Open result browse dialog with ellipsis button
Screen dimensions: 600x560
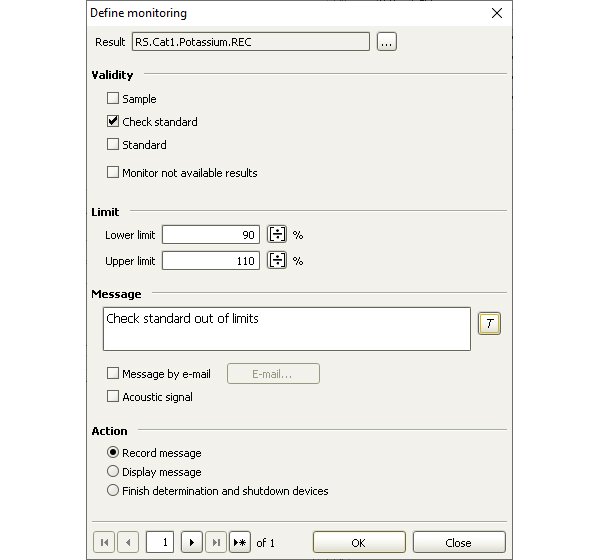pos(386,42)
